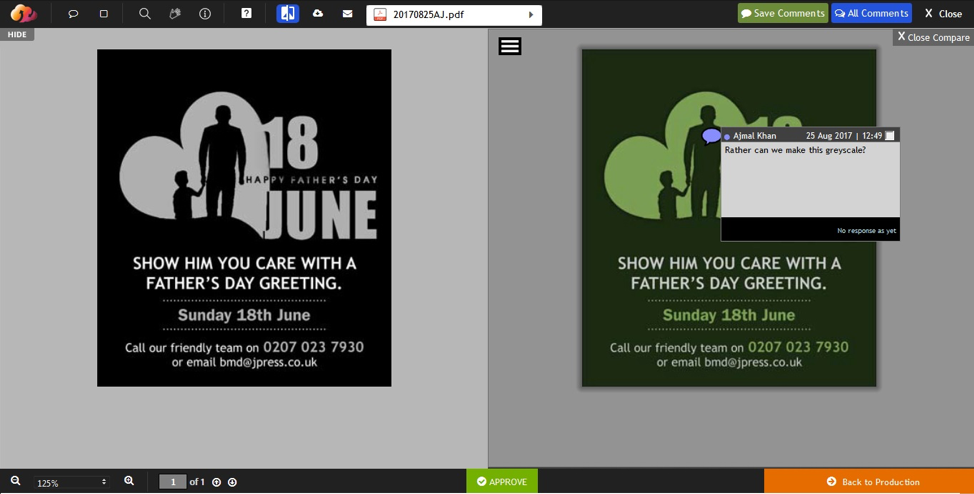This screenshot has height=494, width=974.
Task: Click the envelope email icon
Action: coord(348,14)
